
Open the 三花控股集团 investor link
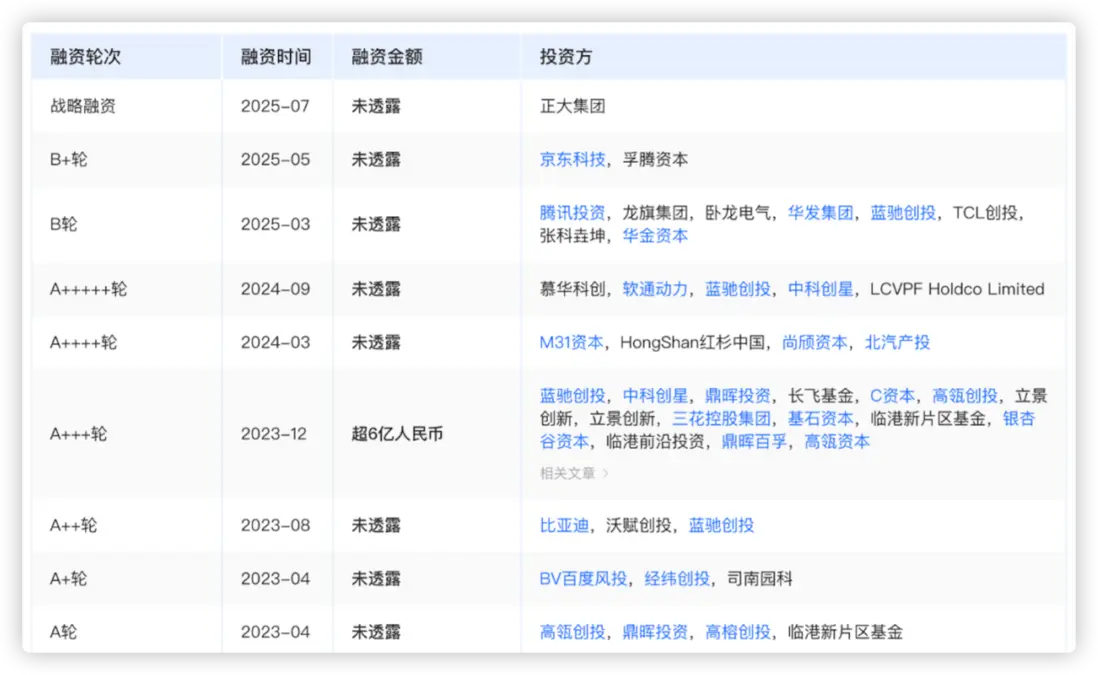click(x=721, y=419)
